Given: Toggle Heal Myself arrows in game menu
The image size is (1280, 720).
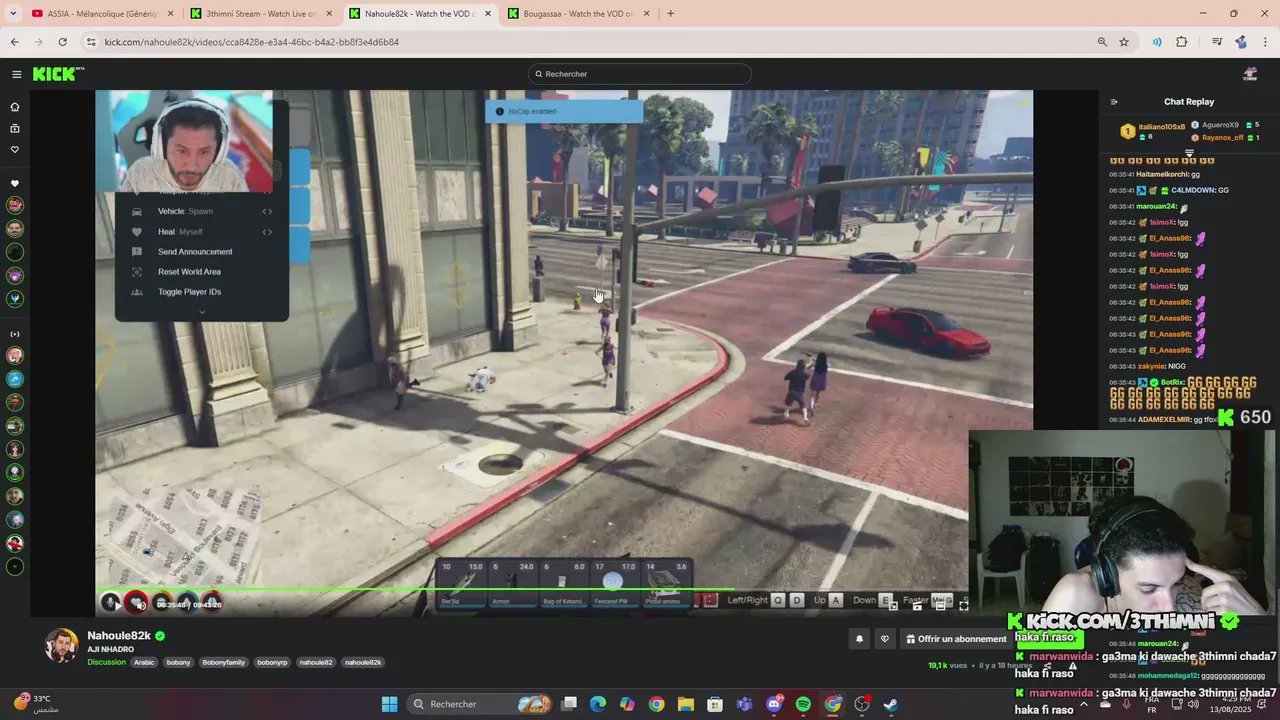Looking at the screenshot, I should (267, 232).
